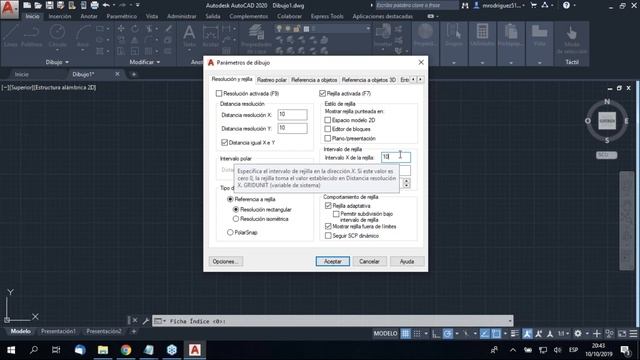Select PolarSnap radio button
The image size is (640, 360).
[230, 232]
